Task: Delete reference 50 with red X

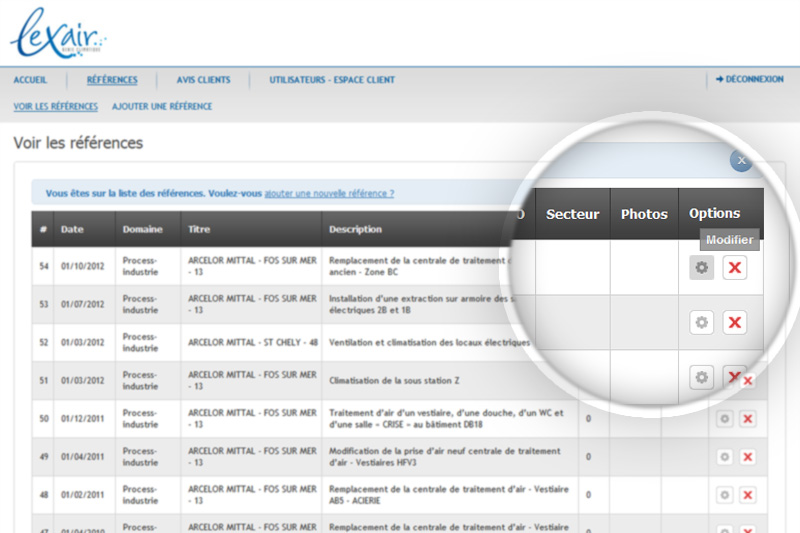Action: (x=747, y=419)
